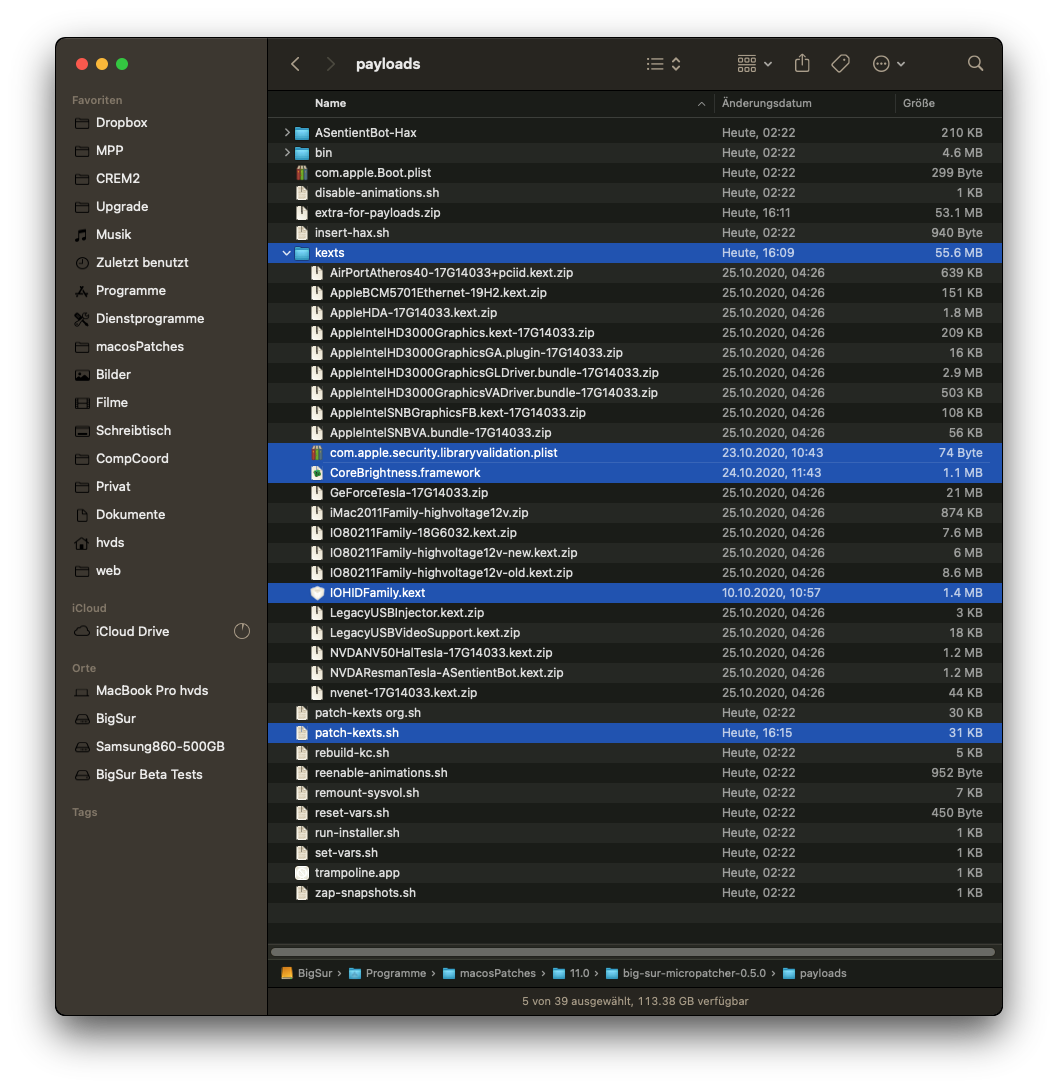Image resolution: width=1058 pixels, height=1089 pixels.
Task: Select patch-kexts.sh file
Action: pyautogui.click(x=635, y=733)
